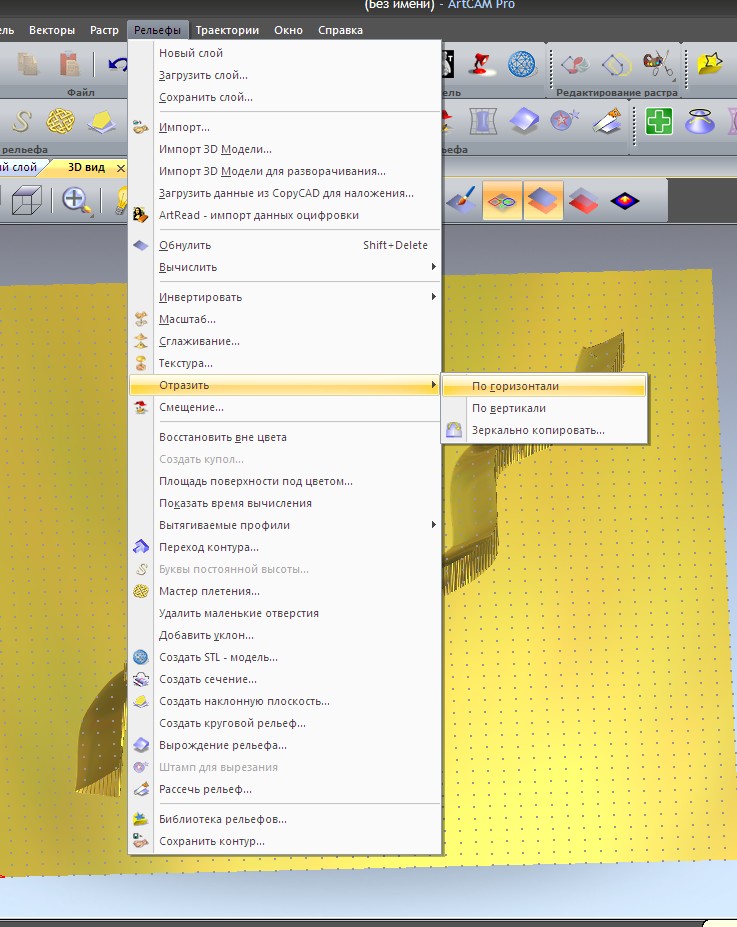This screenshot has width=737, height=927.
Task: Click the Paste clipboard icon in File toolbar
Action: click(69, 64)
